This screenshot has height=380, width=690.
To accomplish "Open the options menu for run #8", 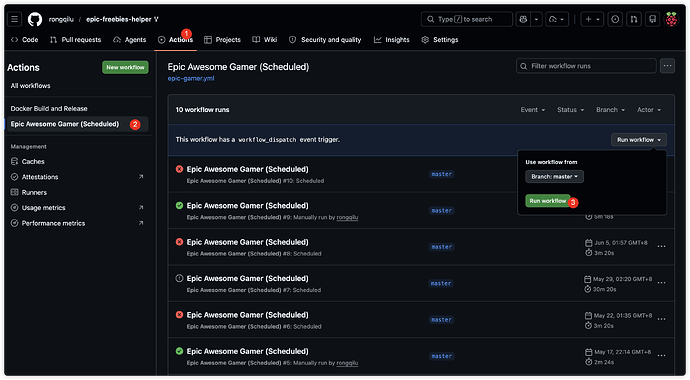I will [x=661, y=247].
